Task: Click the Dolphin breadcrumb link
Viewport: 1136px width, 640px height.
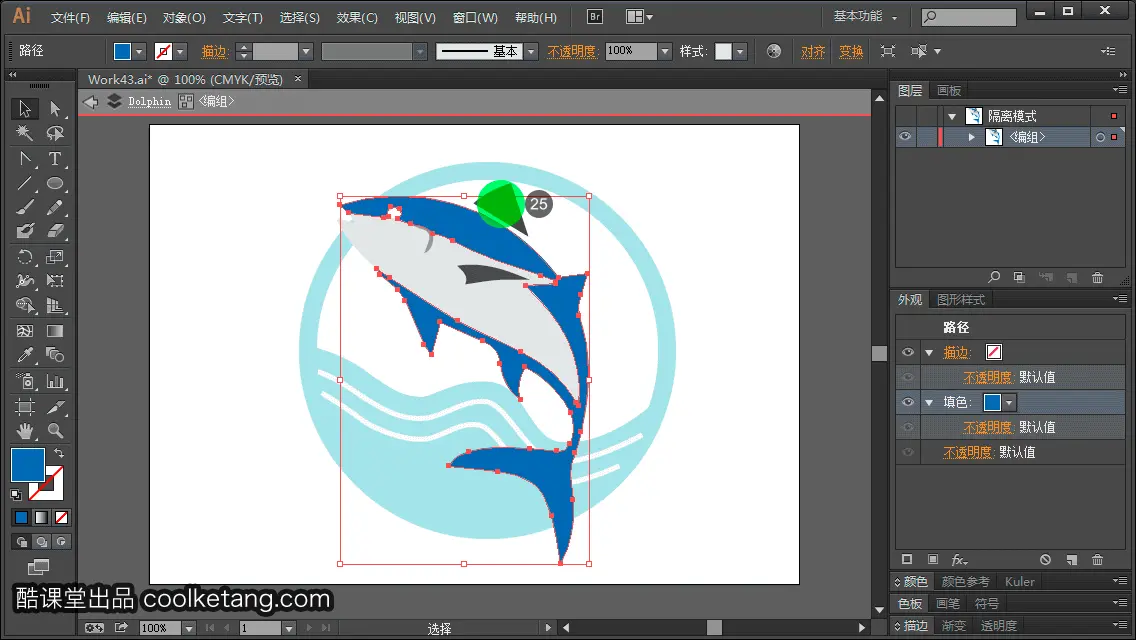Action: point(149,101)
